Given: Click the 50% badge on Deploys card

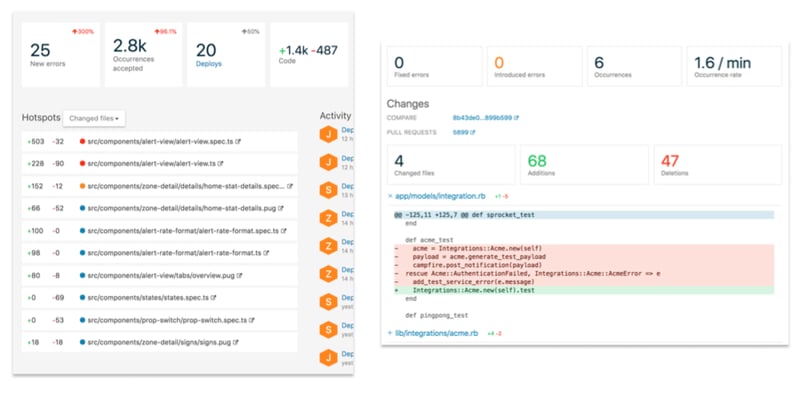Looking at the screenshot, I should pyautogui.click(x=251, y=32).
